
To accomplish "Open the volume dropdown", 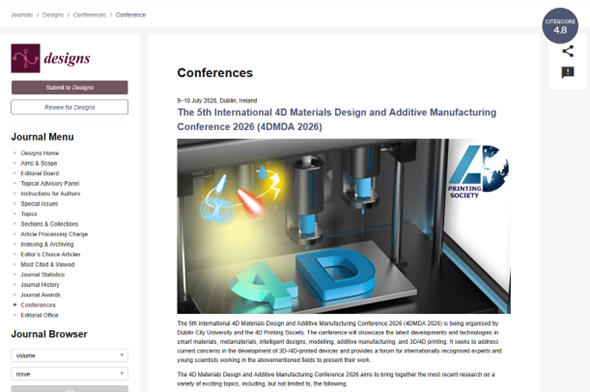I will (x=70, y=355).
